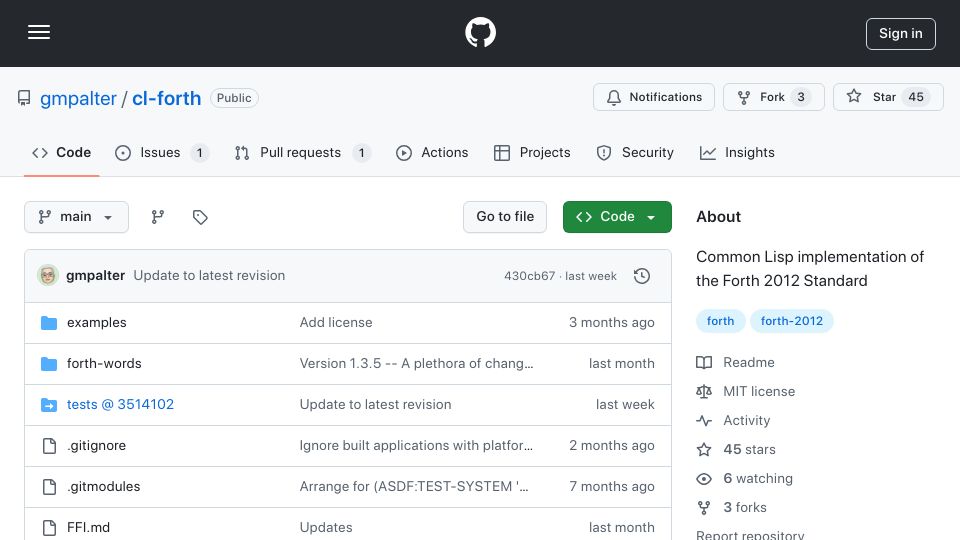This screenshot has height=540, width=960.
Task: Star the cl-forth repository
Action: tap(888, 97)
